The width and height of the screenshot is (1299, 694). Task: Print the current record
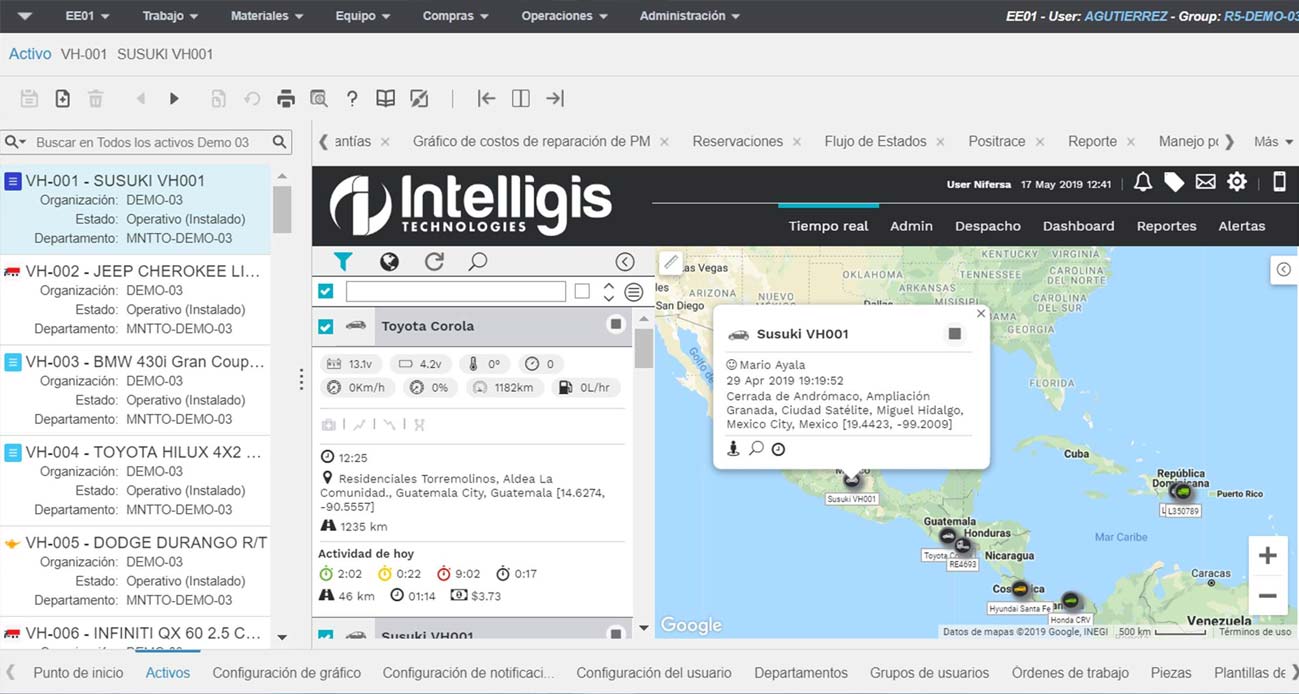[x=286, y=98]
